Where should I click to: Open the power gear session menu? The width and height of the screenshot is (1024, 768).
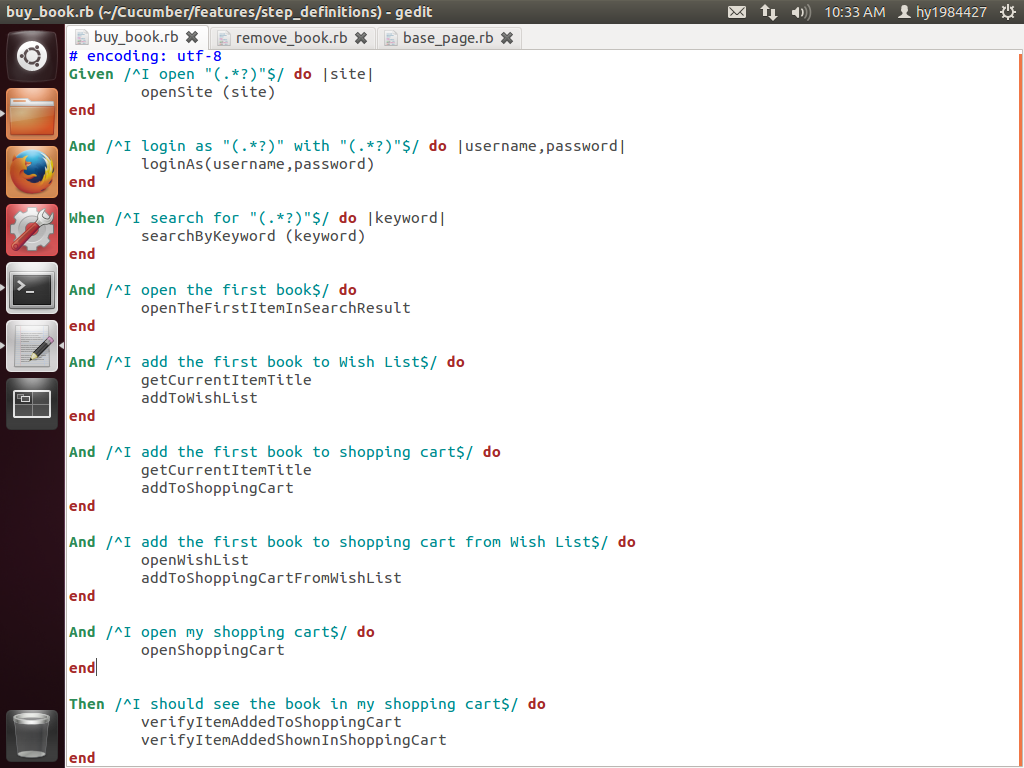pyautogui.click(x=1008, y=12)
